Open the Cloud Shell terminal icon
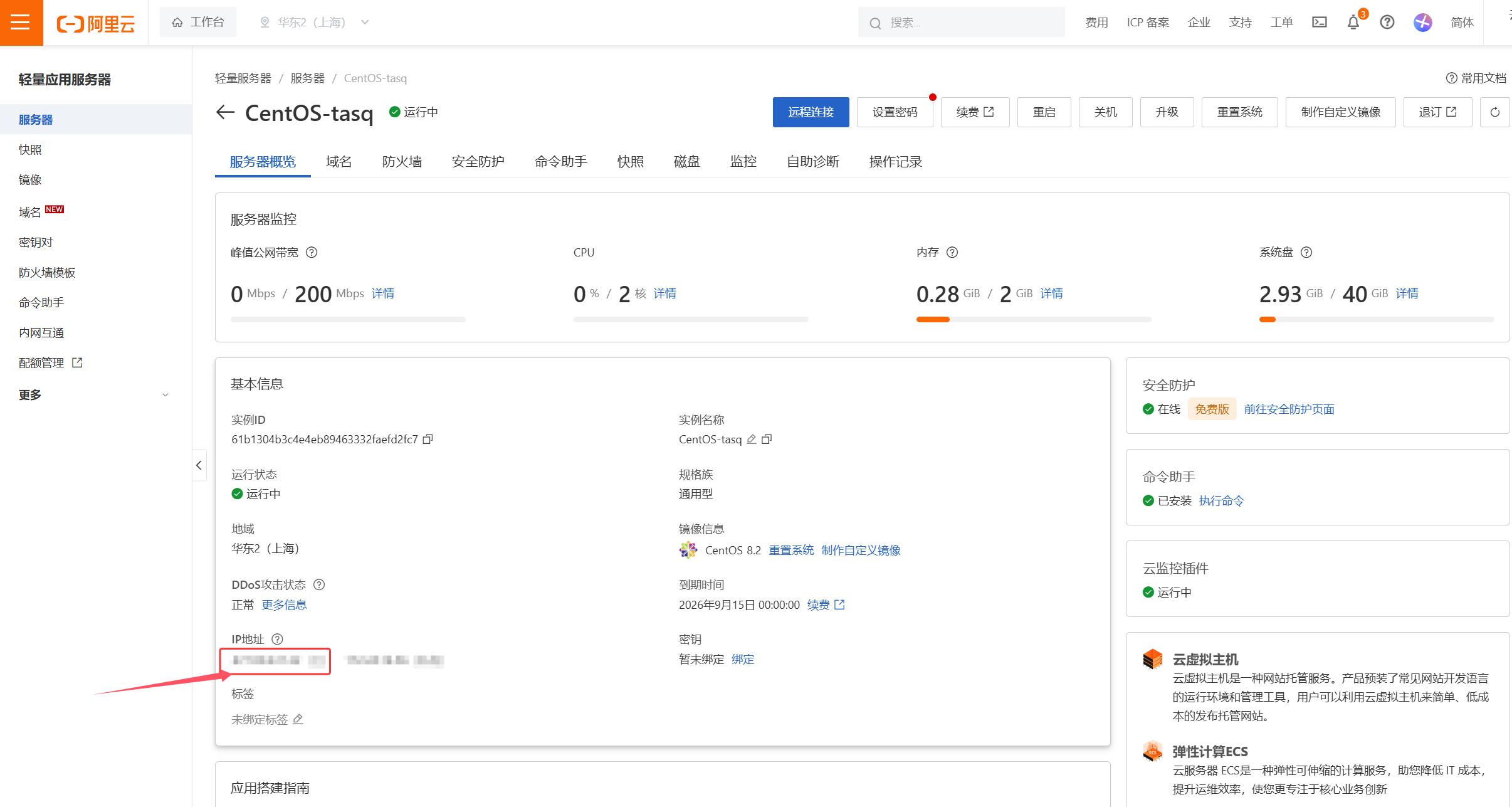 point(1319,22)
